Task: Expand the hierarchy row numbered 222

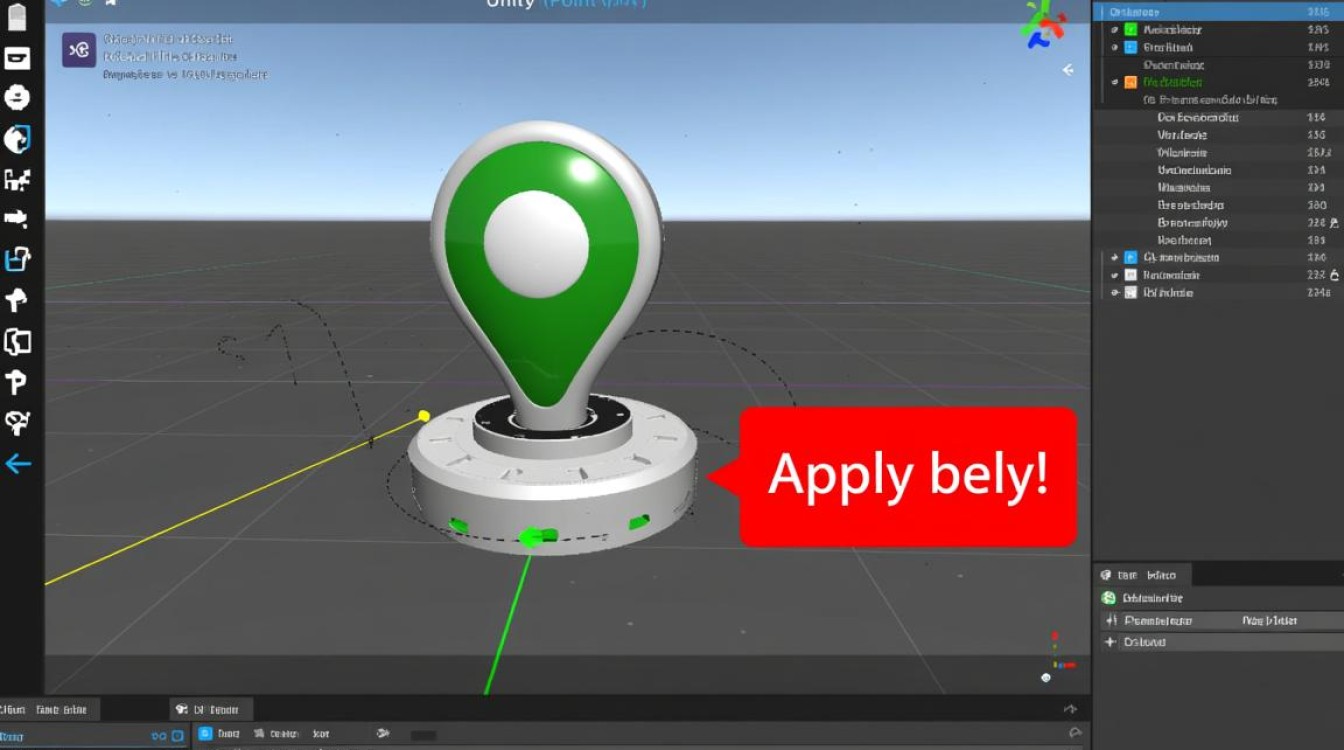Action: click(1114, 275)
